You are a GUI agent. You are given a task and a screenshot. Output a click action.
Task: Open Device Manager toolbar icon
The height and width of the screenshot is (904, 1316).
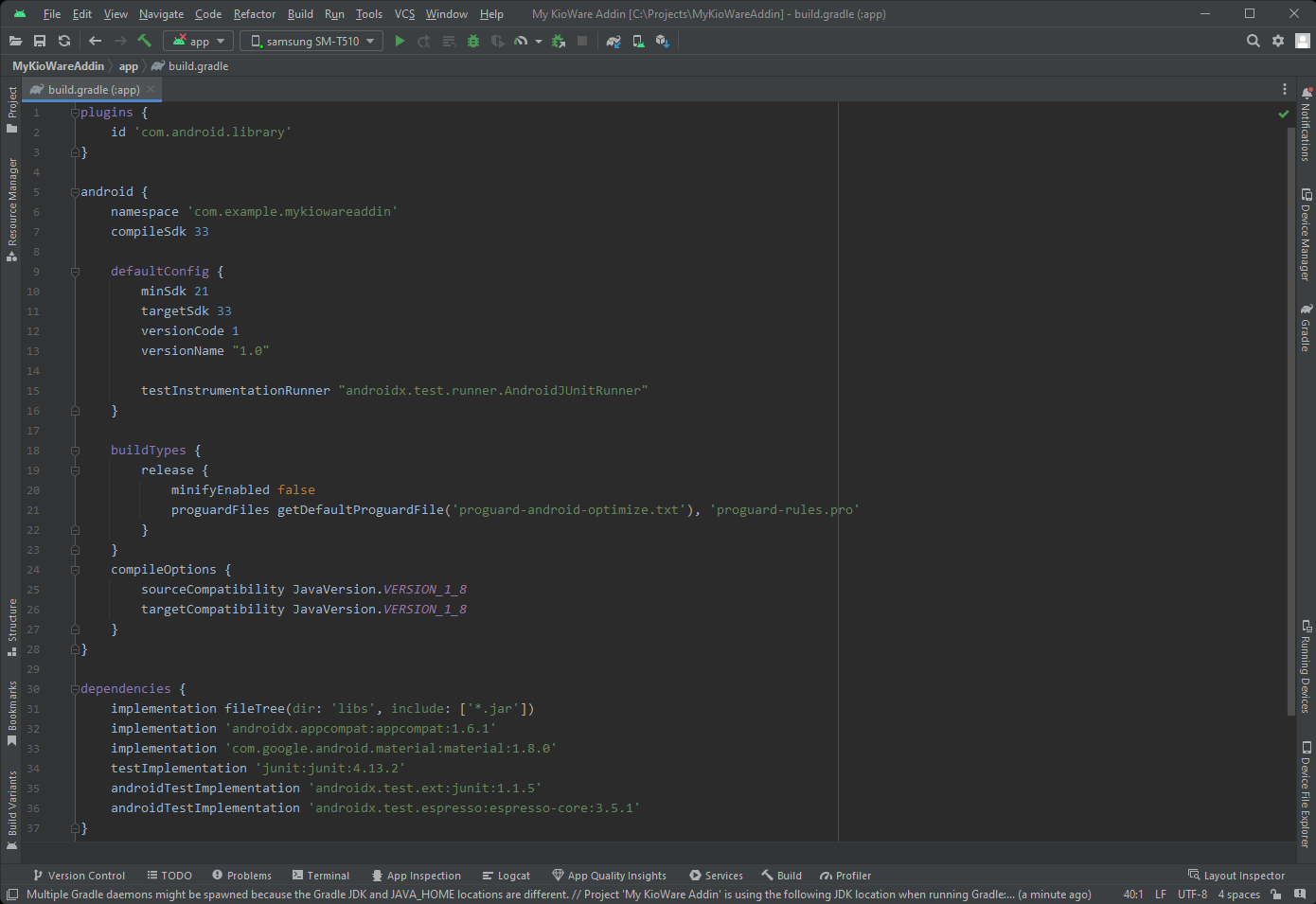pyautogui.click(x=638, y=41)
